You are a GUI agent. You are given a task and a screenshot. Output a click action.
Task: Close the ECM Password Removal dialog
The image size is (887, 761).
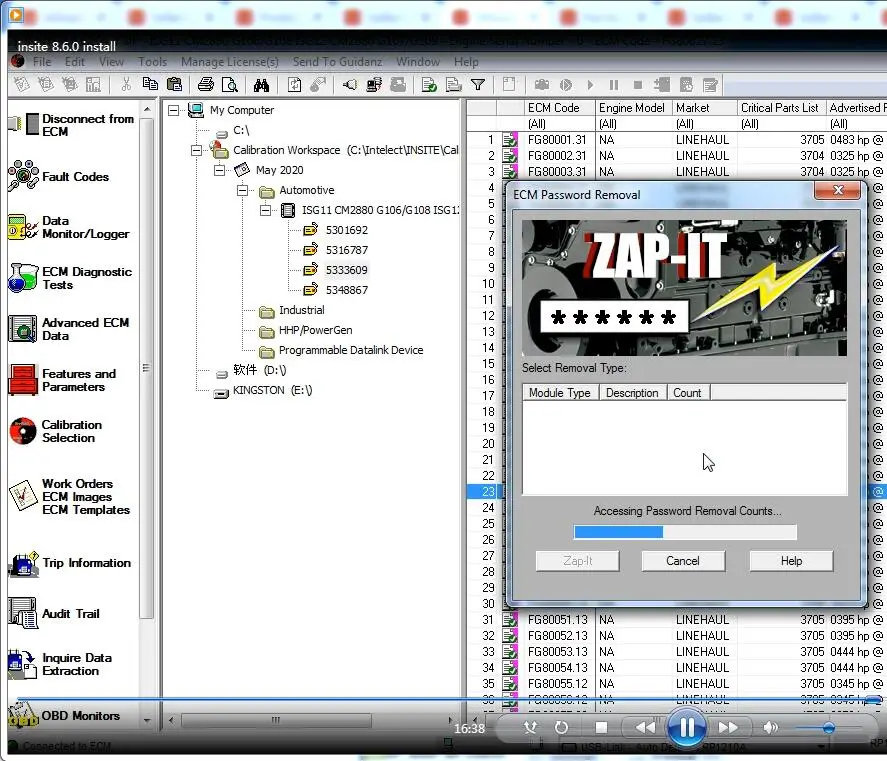point(838,190)
